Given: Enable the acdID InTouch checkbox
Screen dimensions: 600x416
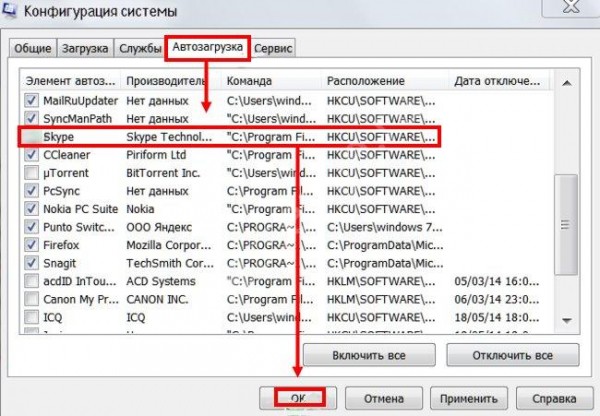Looking at the screenshot, I should [31, 281].
